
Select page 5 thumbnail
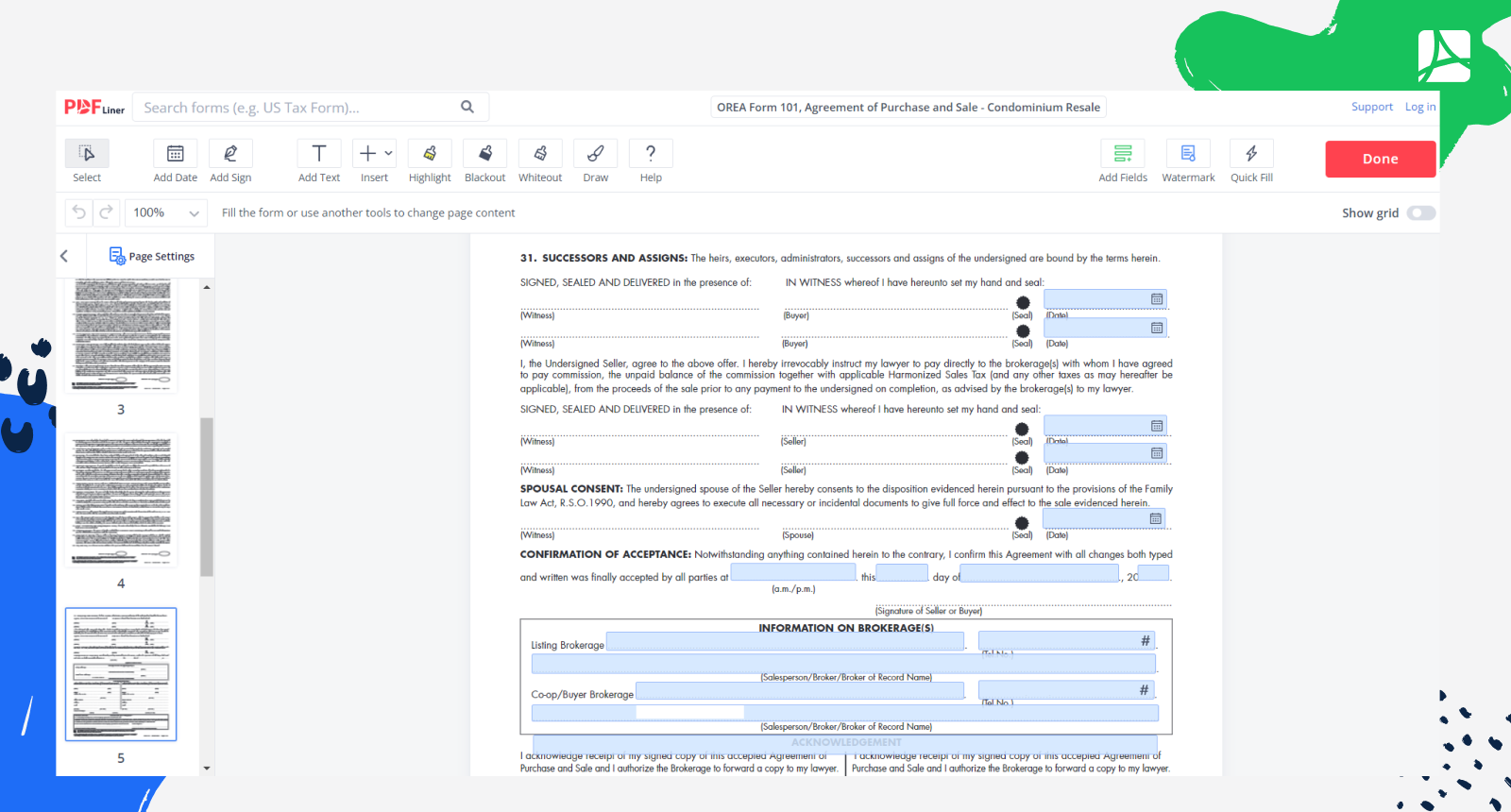point(121,674)
